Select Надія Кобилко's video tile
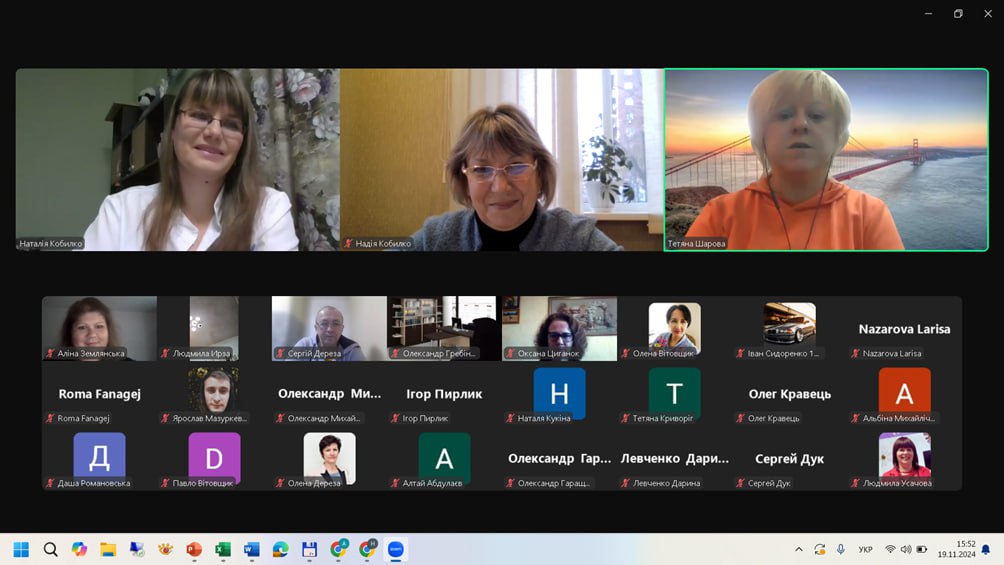 pyautogui.click(x=501, y=160)
